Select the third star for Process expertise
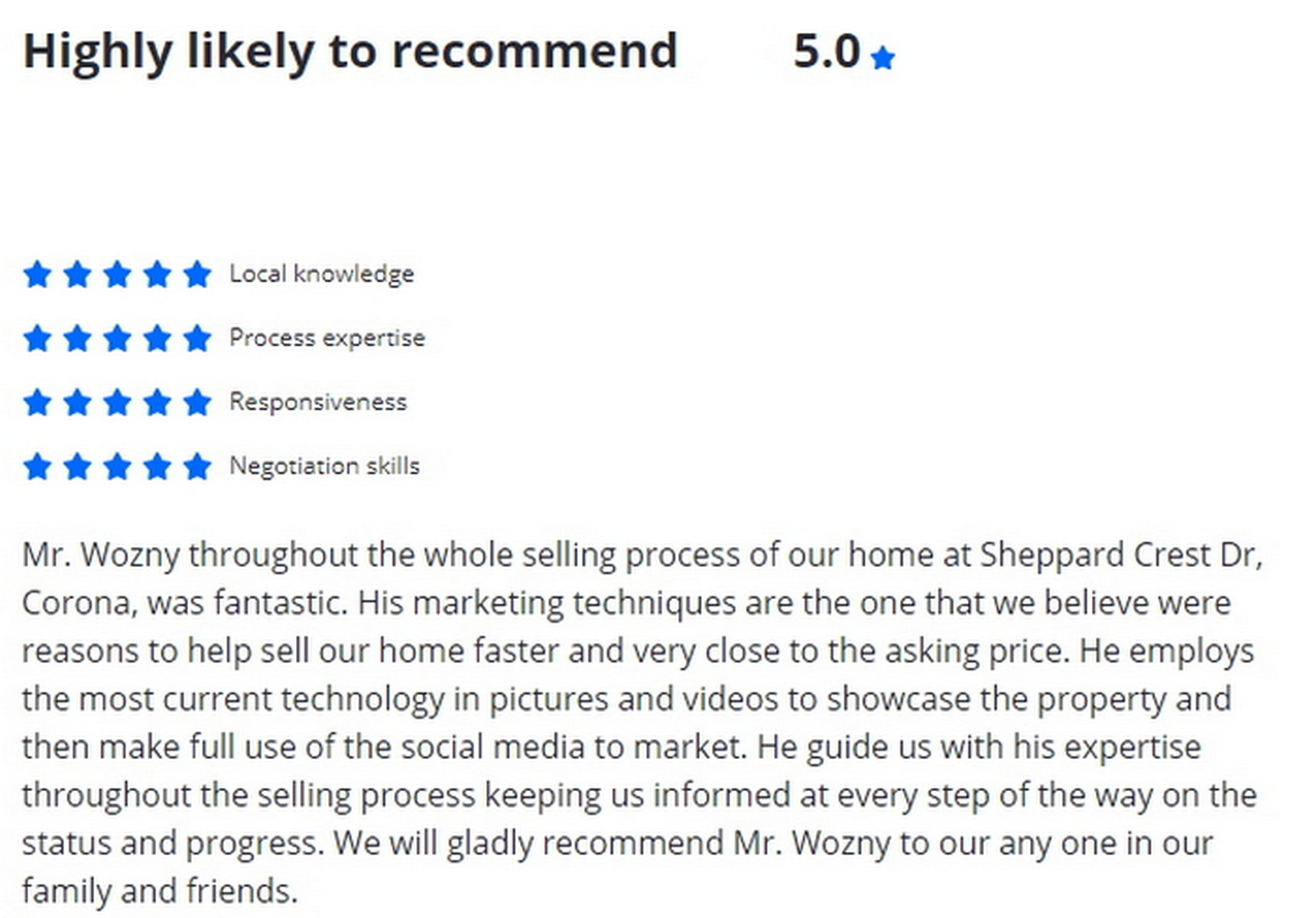The image size is (1316, 918). (117, 338)
